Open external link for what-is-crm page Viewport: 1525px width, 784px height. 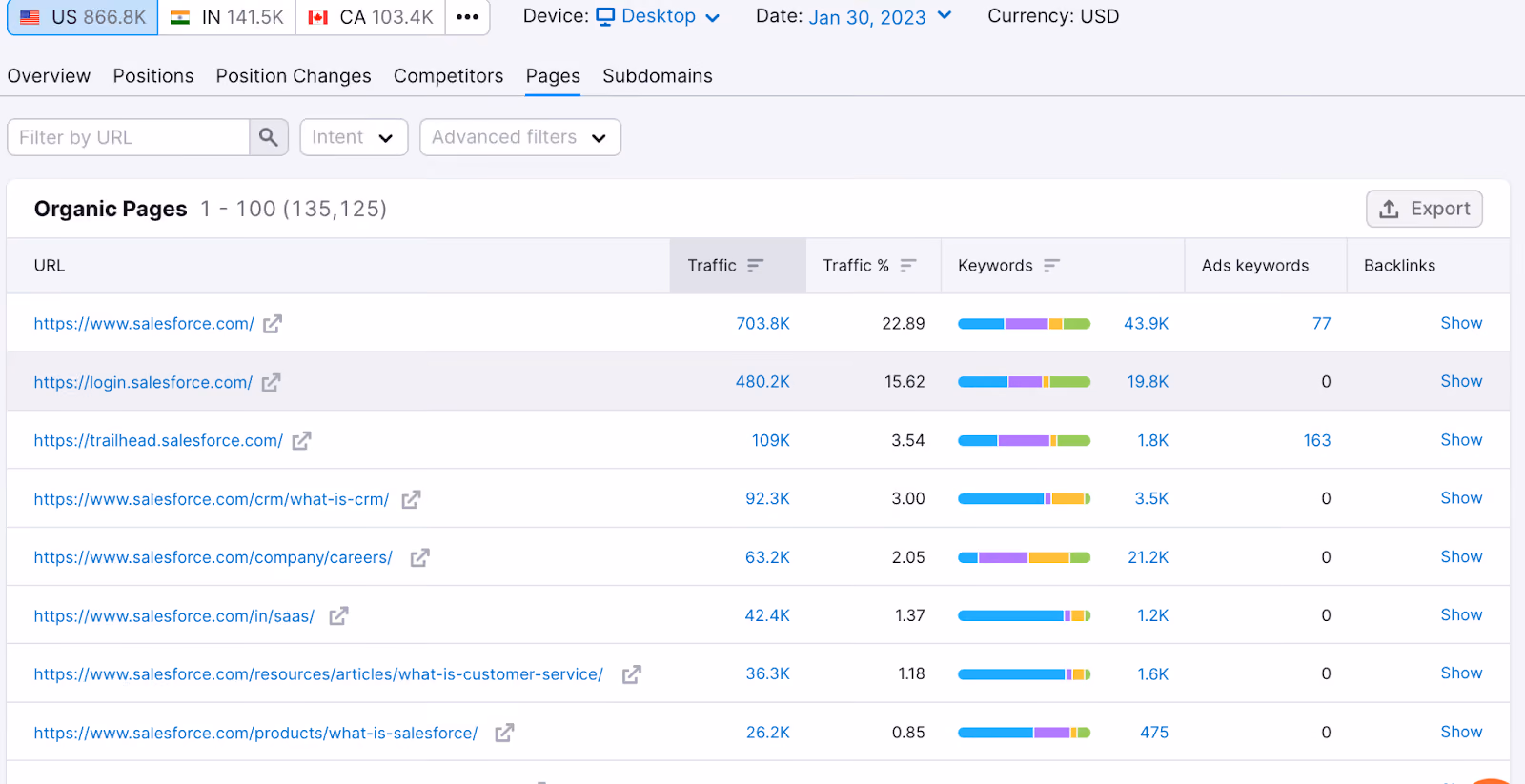411,499
